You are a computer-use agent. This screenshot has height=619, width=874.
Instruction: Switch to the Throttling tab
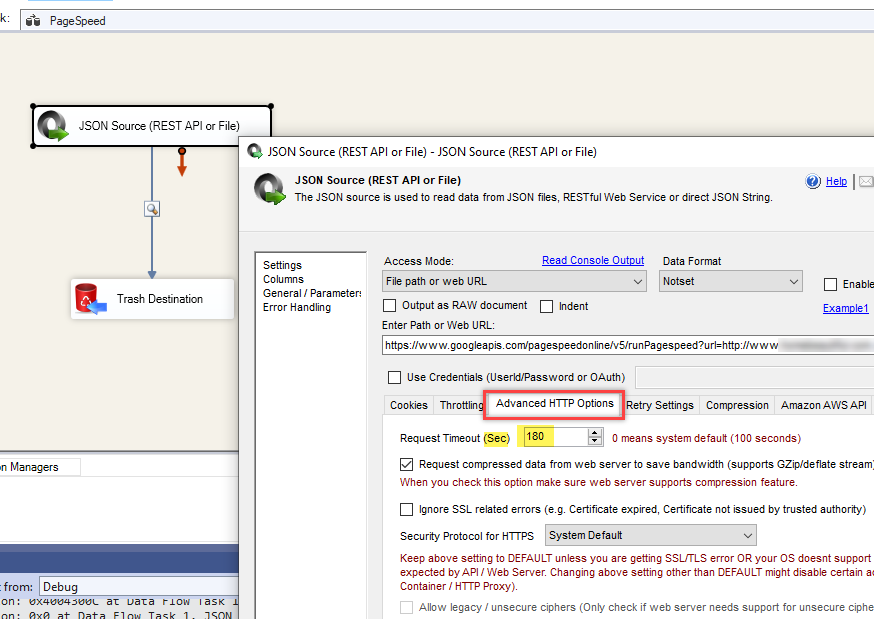coord(461,405)
